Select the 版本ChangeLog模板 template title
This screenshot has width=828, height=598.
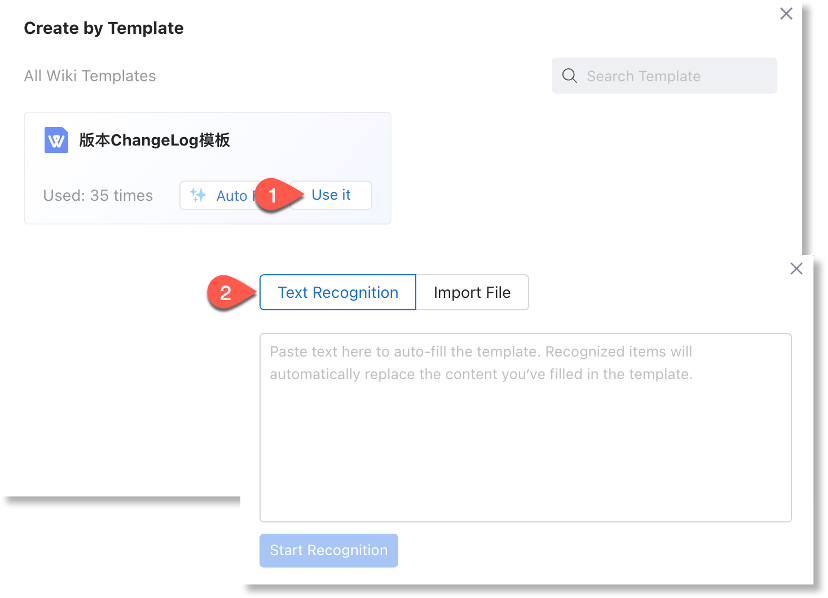[155, 140]
